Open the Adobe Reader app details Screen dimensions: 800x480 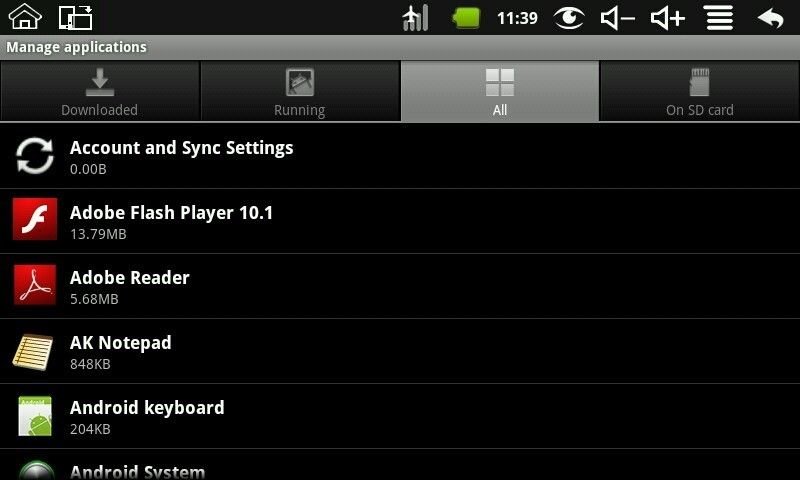pos(400,286)
